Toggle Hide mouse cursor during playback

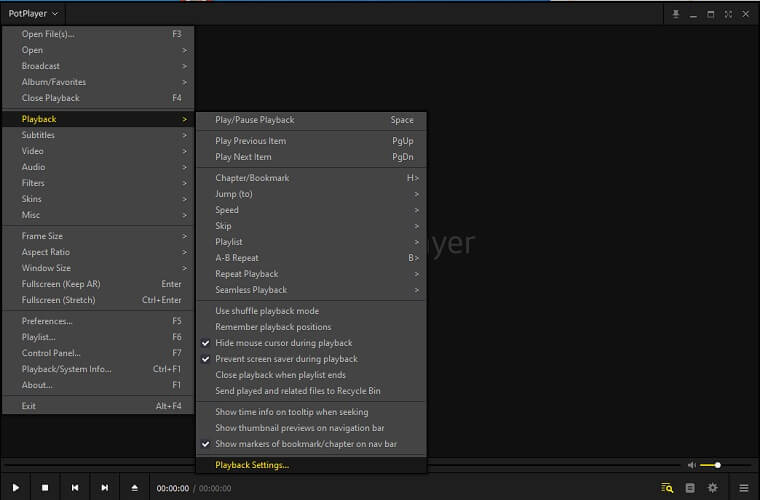(311, 343)
